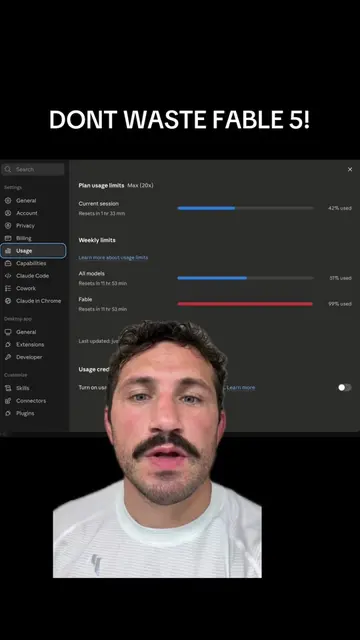This screenshot has width=360, height=640.
Task: Click the Desktop app General monitor icon
Action: pyautogui.click(x=8, y=332)
